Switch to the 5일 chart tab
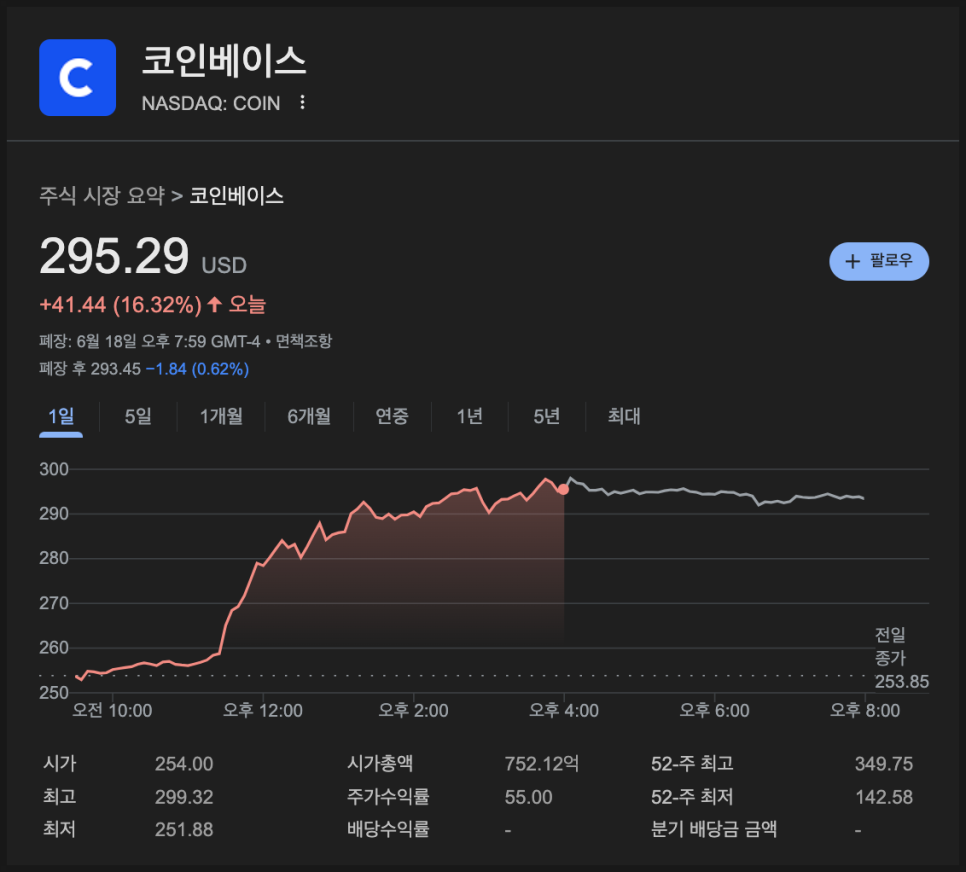The height and width of the screenshot is (872, 966). tap(138, 417)
